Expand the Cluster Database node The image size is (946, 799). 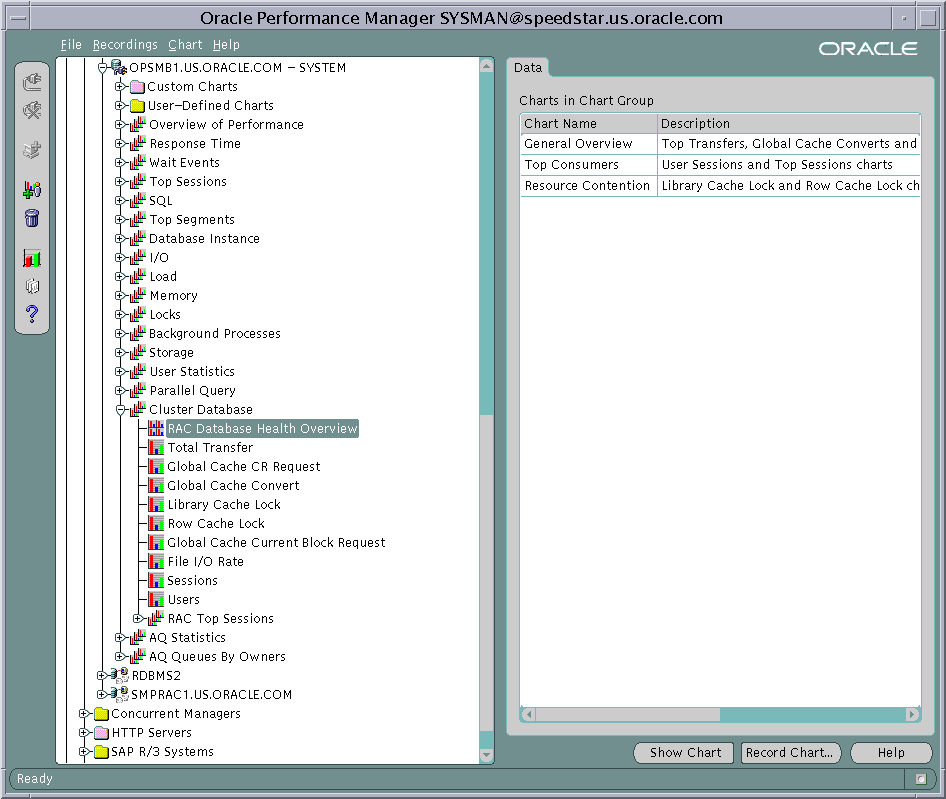point(122,409)
